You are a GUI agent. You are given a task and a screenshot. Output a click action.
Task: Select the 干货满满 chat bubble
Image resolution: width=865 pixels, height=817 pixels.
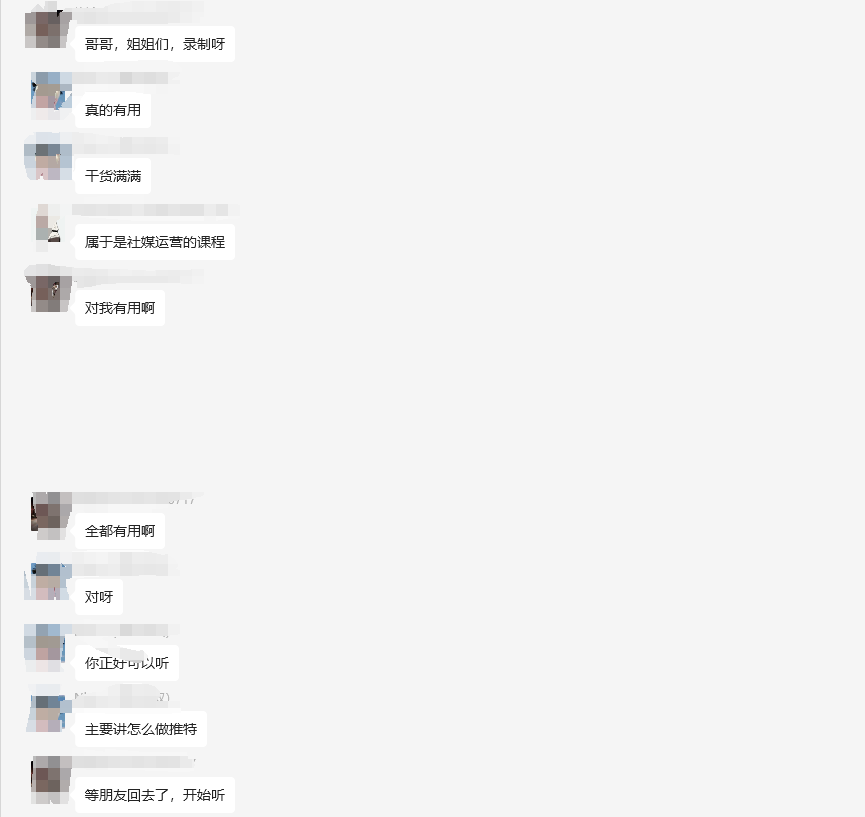pos(113,176)
